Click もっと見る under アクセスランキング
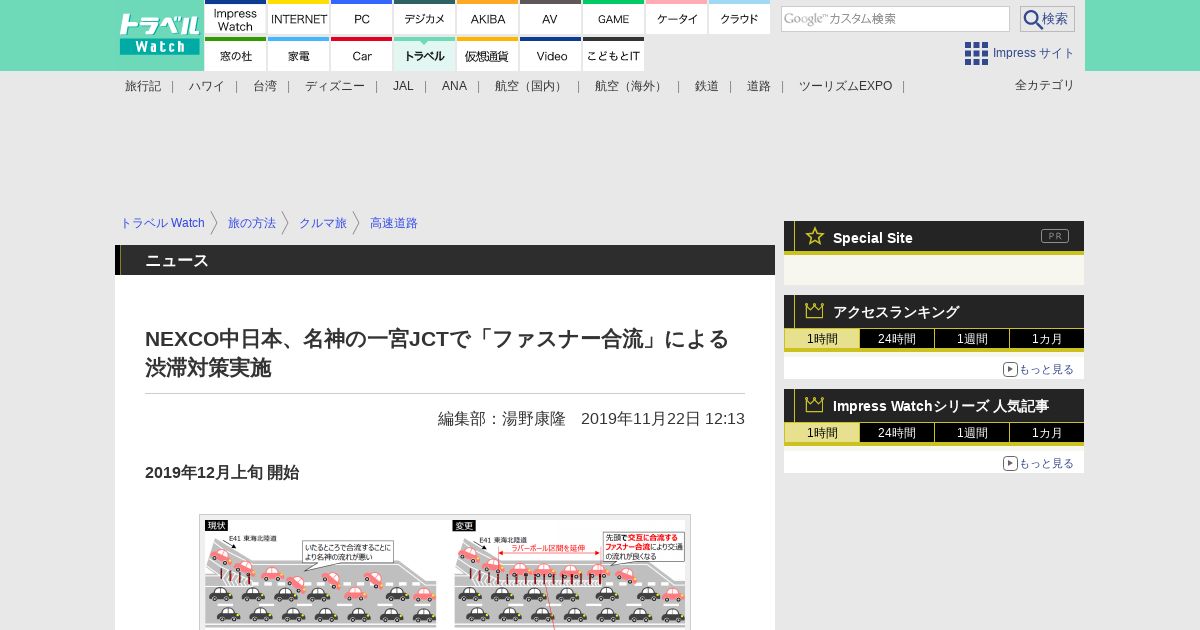Viewport: 1200px width, 630px height. (1038, 369)
